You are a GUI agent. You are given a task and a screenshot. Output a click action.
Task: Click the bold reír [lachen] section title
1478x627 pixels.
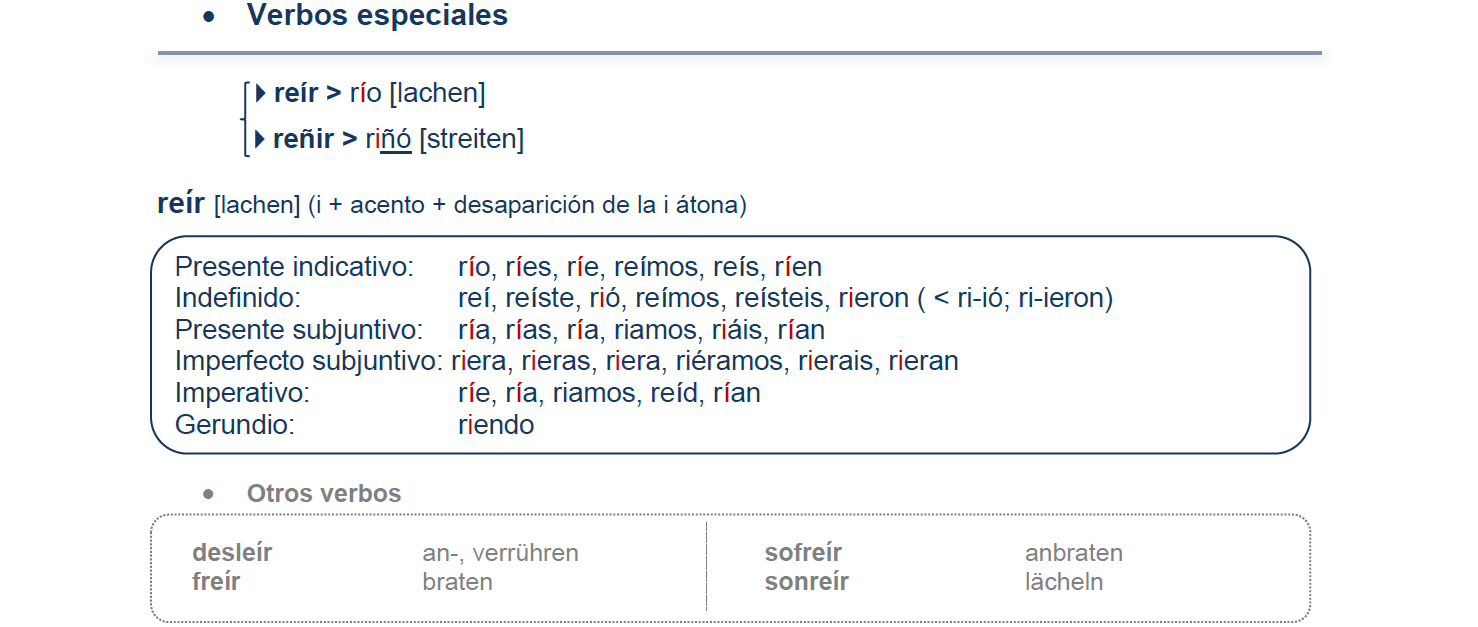coord(229,204)
